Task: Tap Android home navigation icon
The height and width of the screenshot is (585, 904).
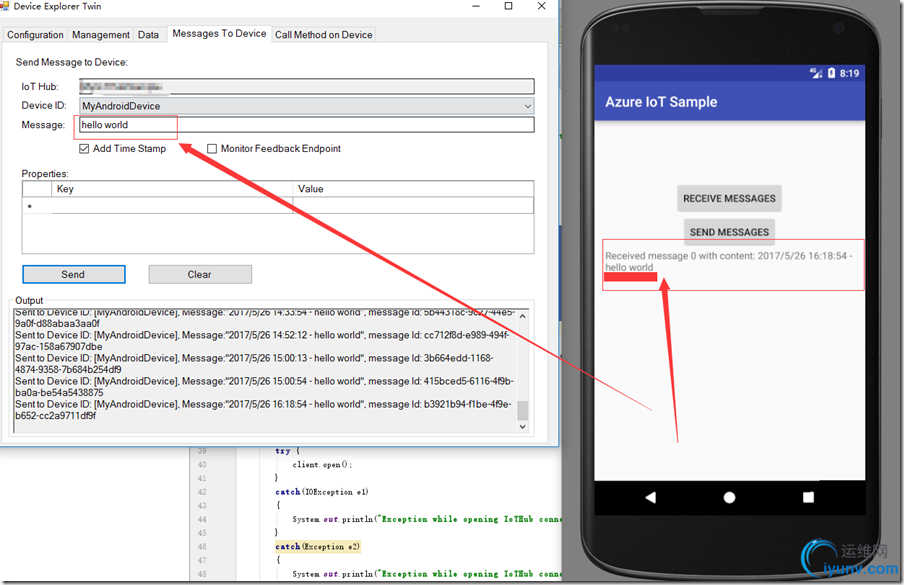Action: 729,497
